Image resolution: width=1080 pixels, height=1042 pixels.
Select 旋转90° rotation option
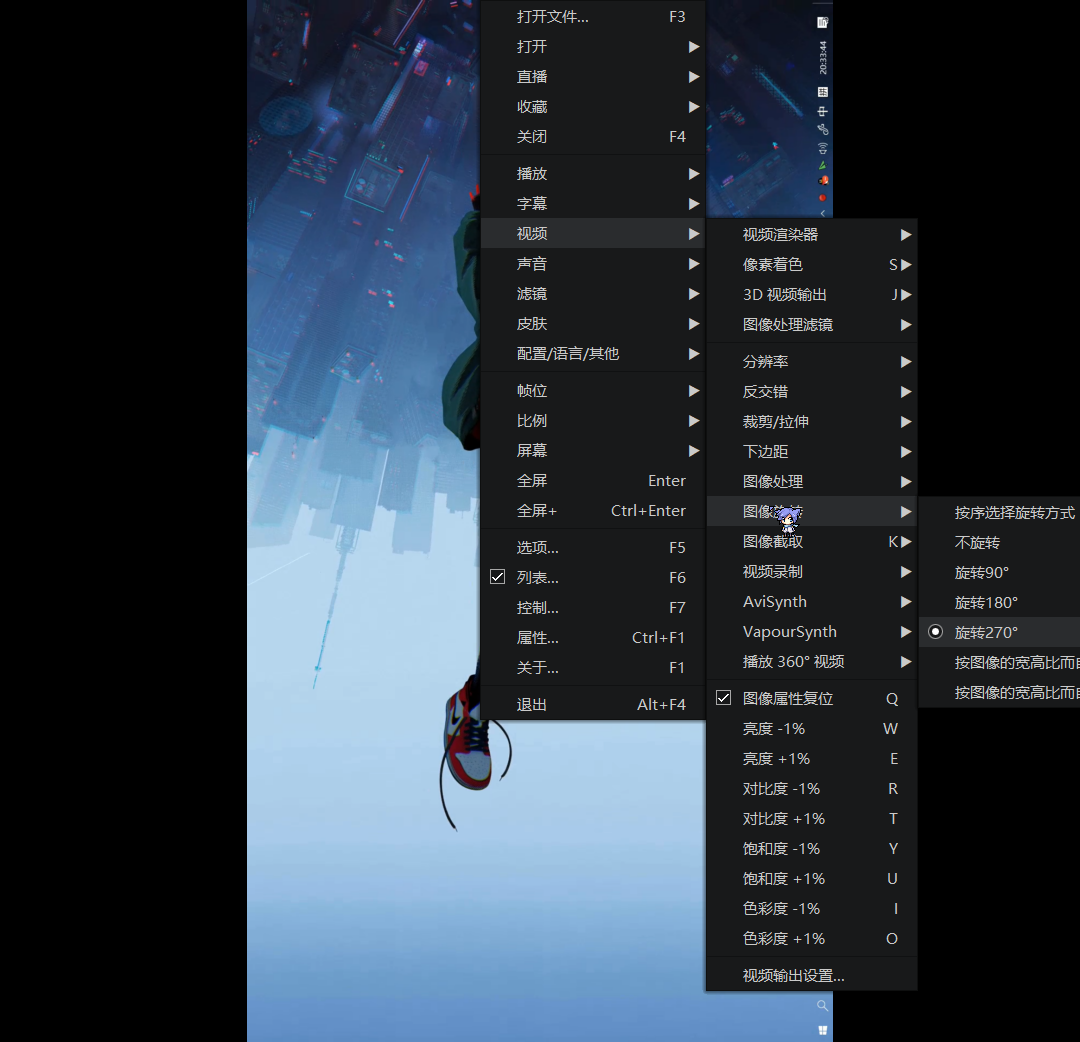pos(999,573)
